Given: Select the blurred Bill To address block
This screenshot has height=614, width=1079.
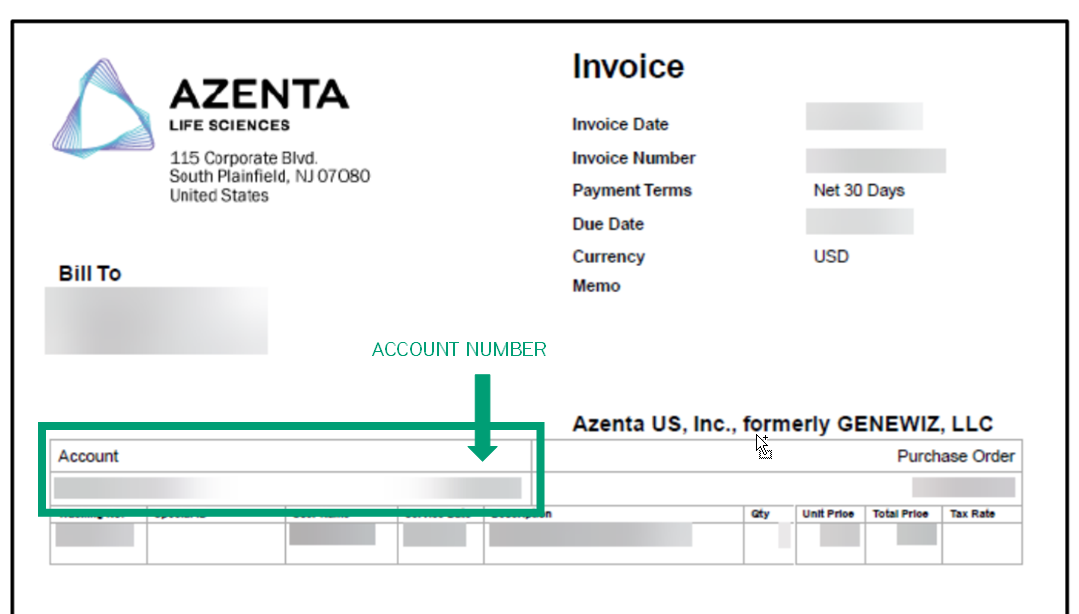Looking at the screenshot, I should point(156,320).
